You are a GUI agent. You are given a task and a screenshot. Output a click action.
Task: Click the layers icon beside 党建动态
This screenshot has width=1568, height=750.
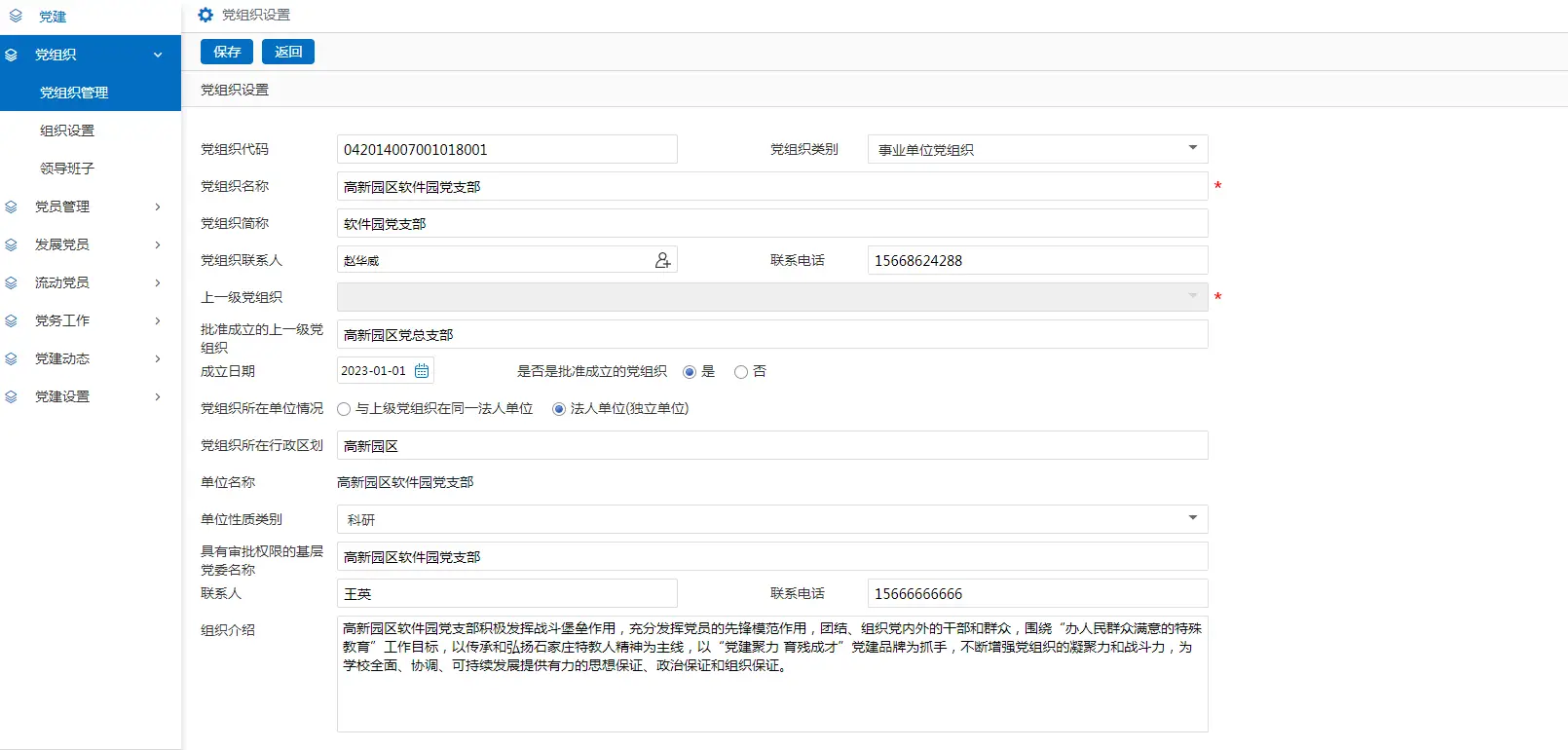click(x=12, y=358)
